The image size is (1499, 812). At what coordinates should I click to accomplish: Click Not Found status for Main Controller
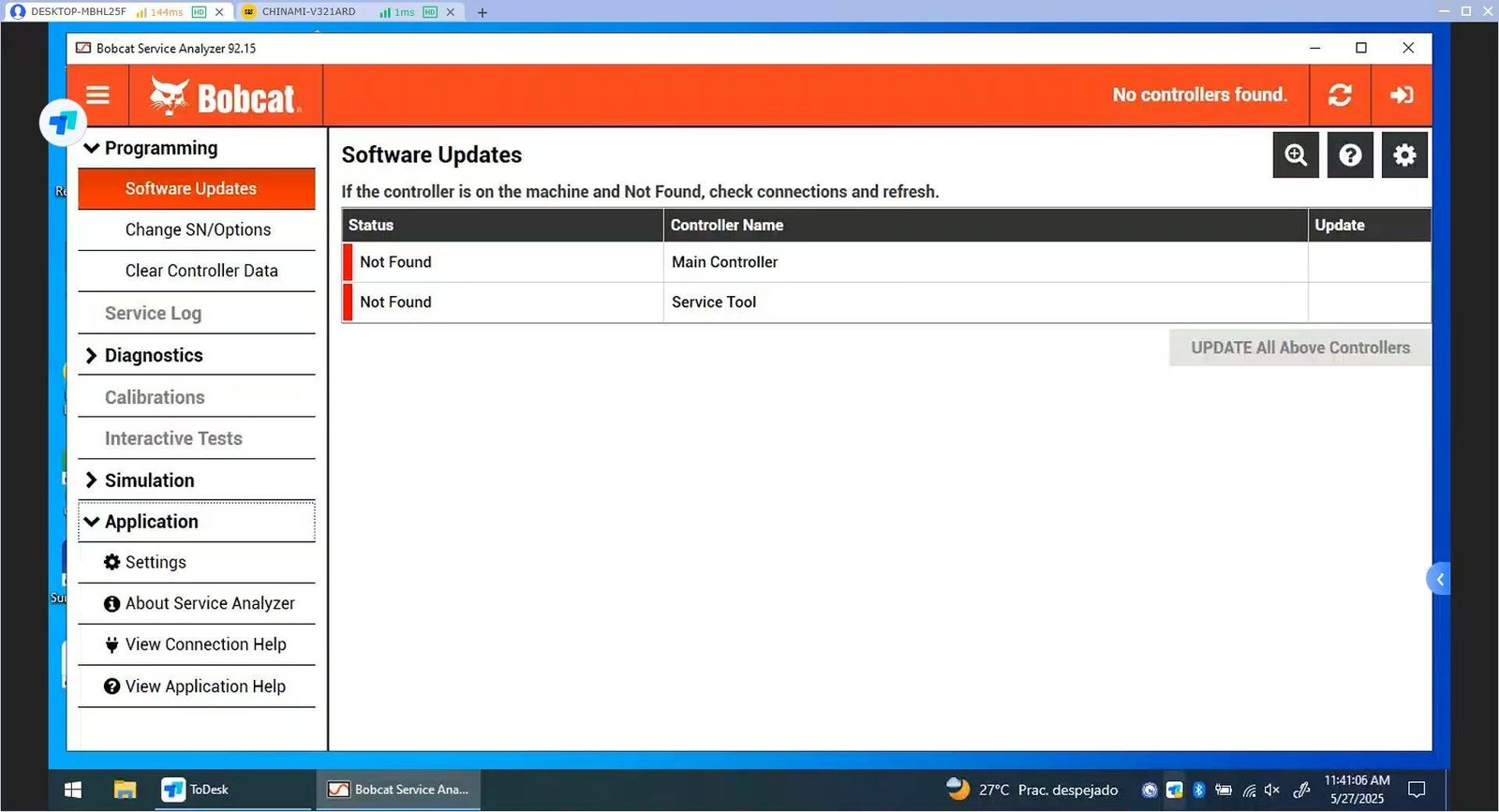tap(395, 262)
